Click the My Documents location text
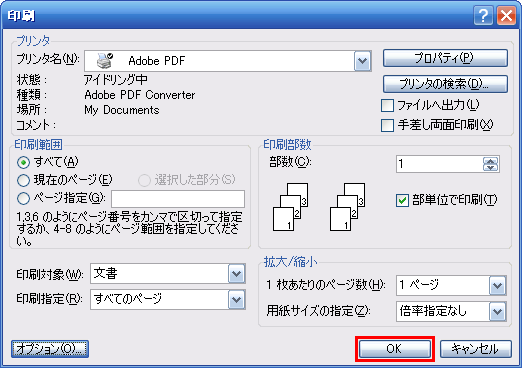522x368 pixels. coord(122,110)
